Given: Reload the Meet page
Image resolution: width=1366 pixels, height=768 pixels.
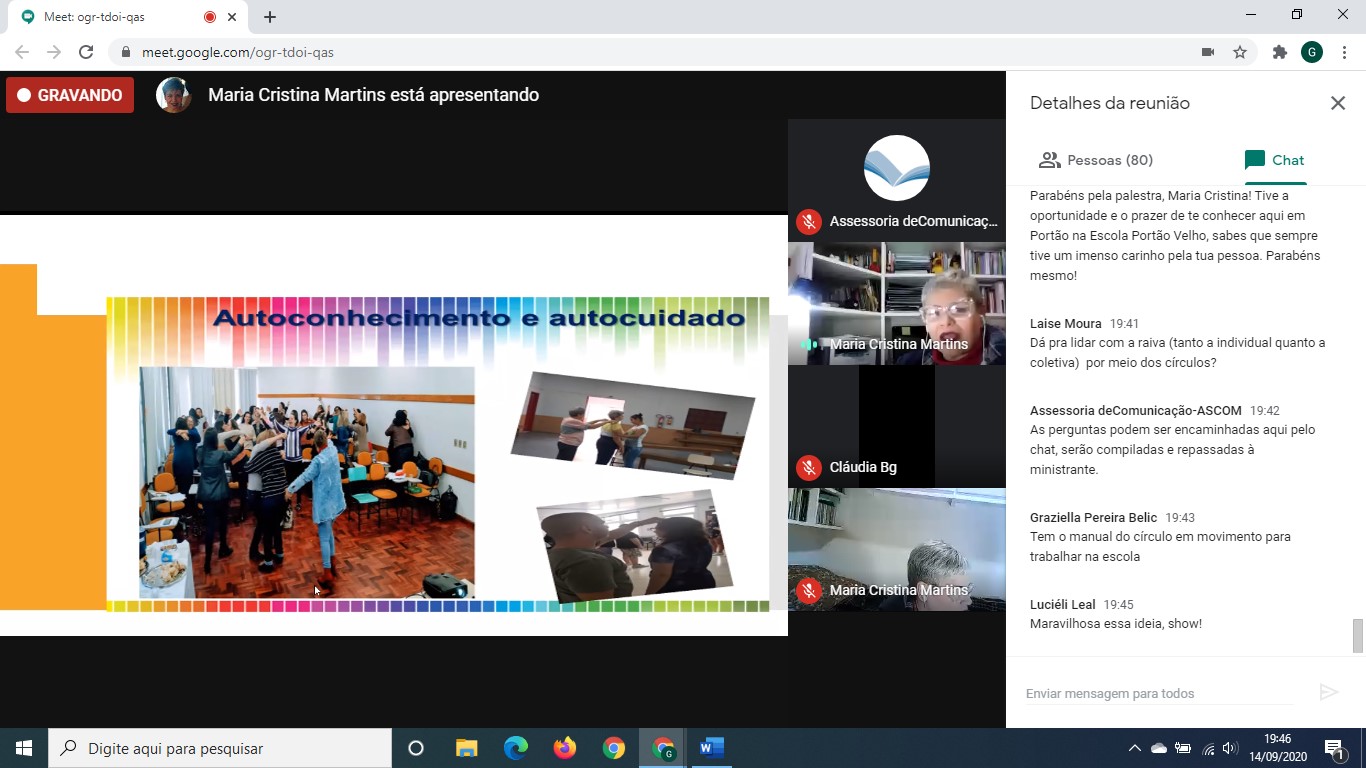Looking at the screenshot, I should (x=86, y=52).
